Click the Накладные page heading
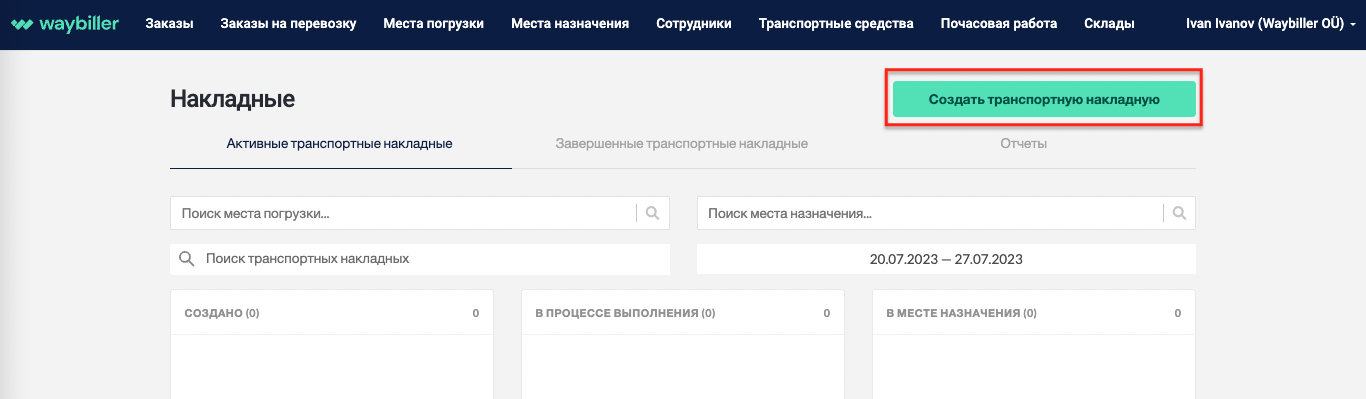This screenshot has height=399, width=1366. click(232, 99)
